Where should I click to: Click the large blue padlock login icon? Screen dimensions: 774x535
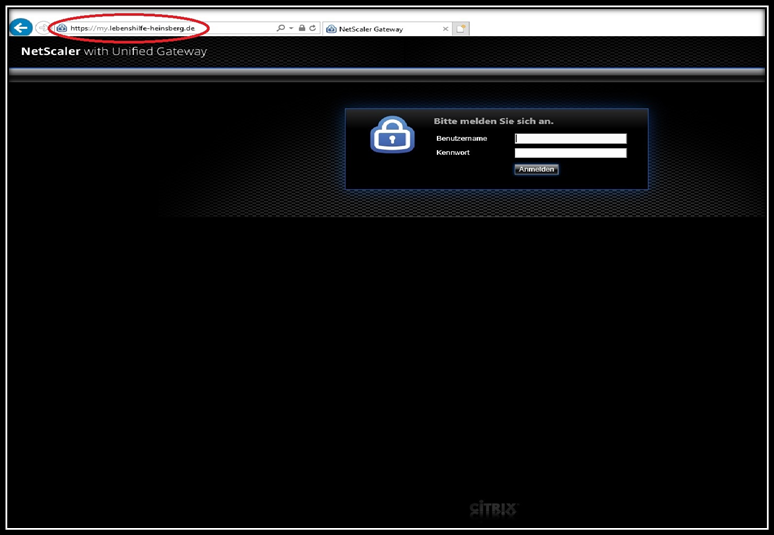(392, 135)
